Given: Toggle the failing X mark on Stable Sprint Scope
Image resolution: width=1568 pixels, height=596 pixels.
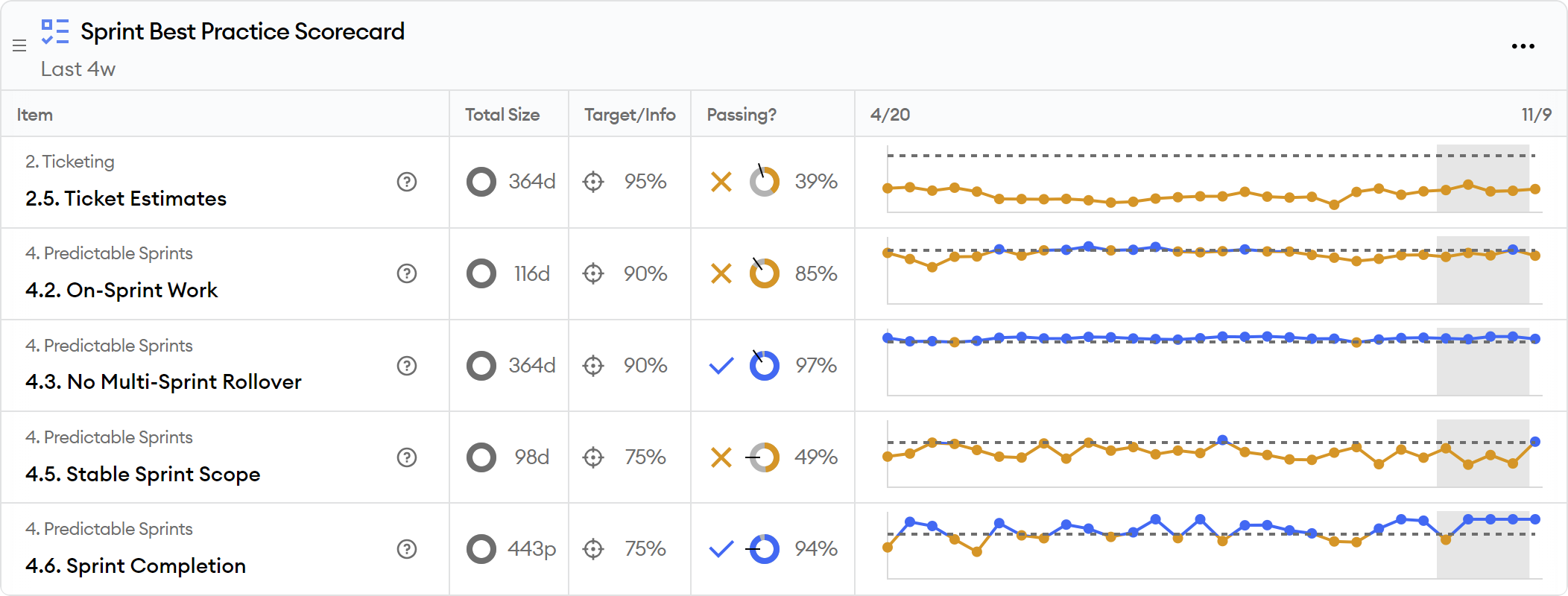Looking at the screenshot, I should point(720,457).
